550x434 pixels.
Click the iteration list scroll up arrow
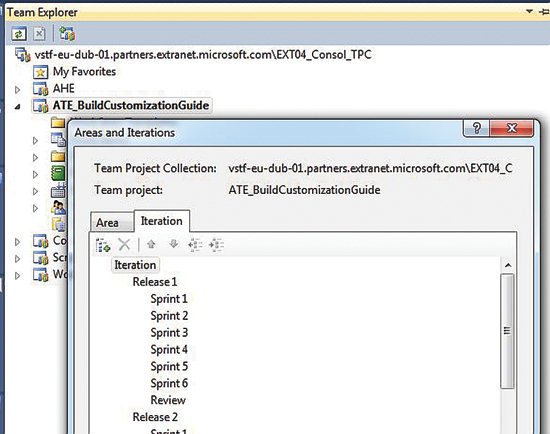[x=508, y=266]
